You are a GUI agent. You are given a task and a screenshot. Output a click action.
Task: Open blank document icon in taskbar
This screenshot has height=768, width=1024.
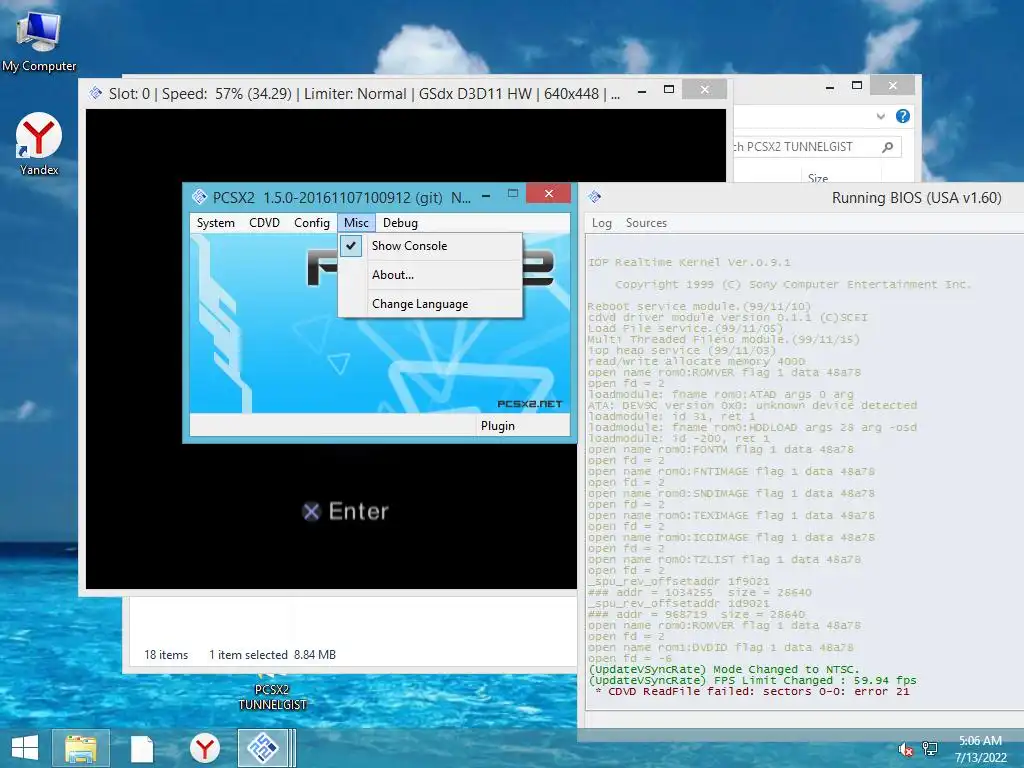pyautogui.click(x=142, y=748)
